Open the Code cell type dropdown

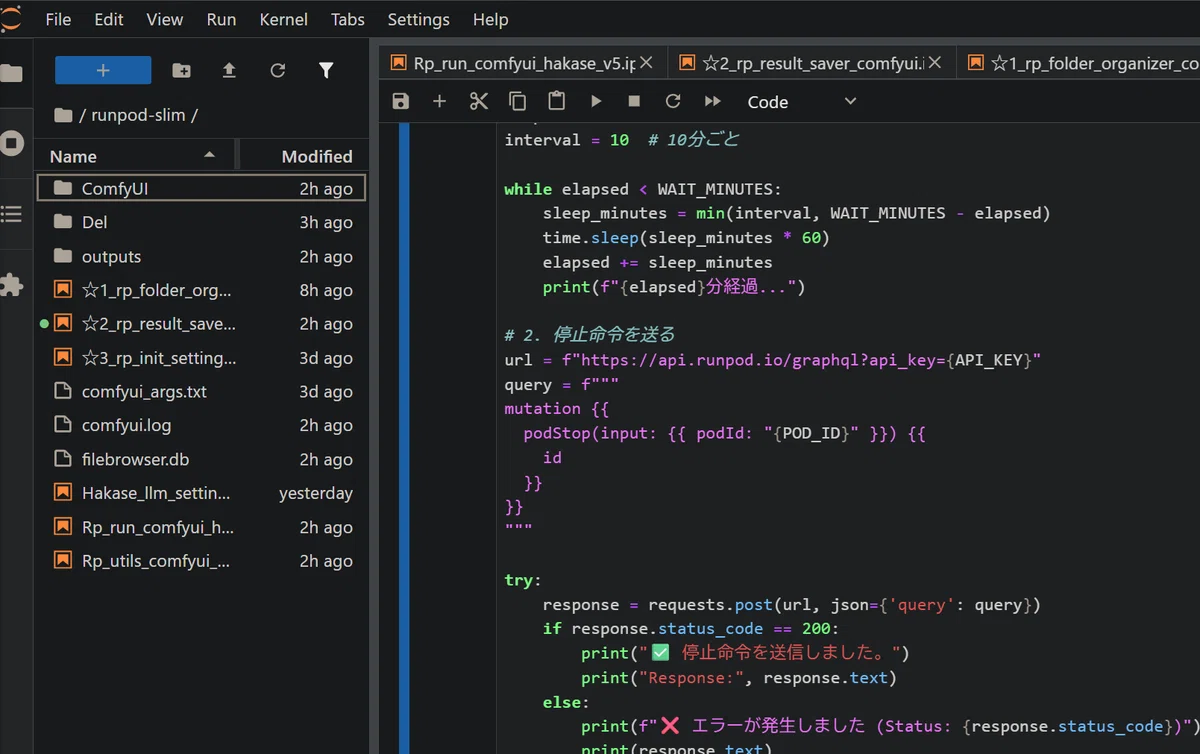pyautogui.click(x=802, y=101)
